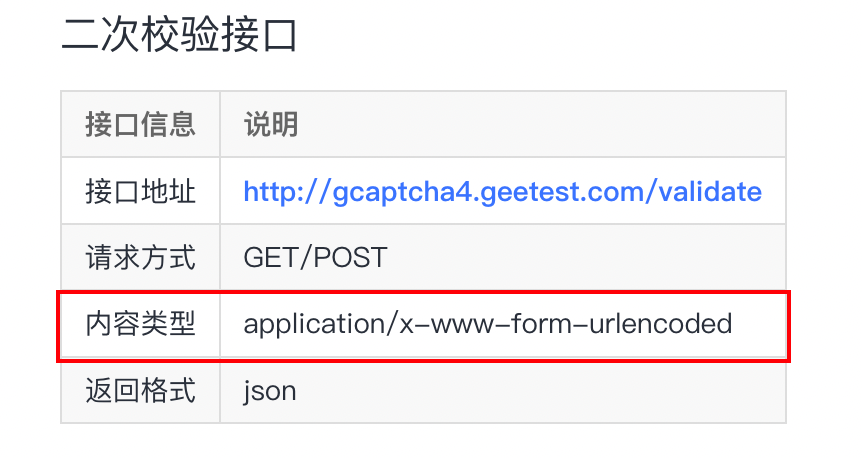This screenshot has width=862, height=458.
Task: Click the json value cell
Action: click(270, 390)
